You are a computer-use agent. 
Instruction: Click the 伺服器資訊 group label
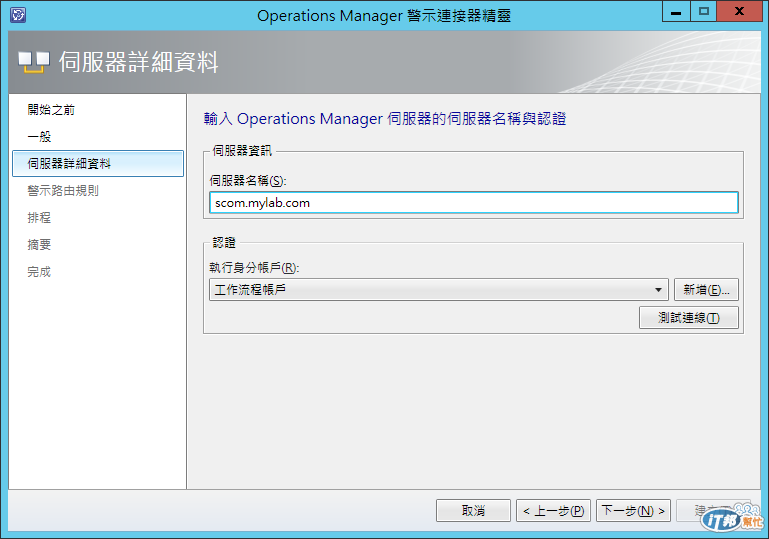point(242,151)
